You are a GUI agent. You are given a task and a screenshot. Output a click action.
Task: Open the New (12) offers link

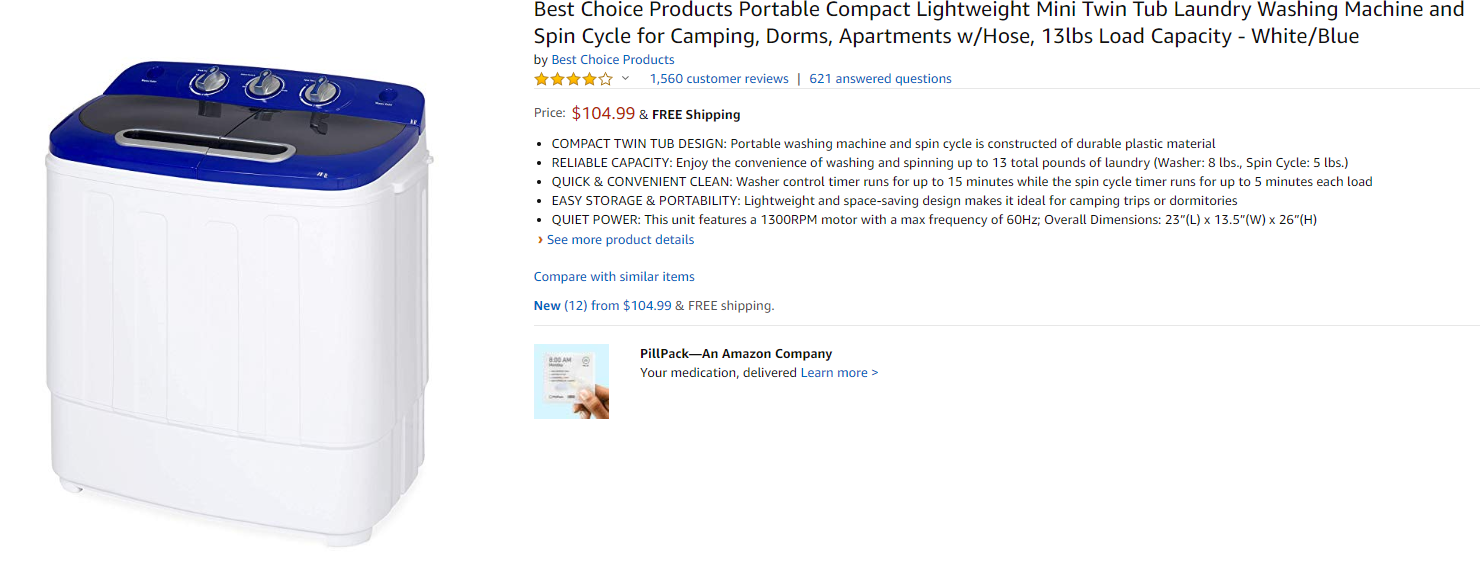pyautogui.click(x=561, y=306)
